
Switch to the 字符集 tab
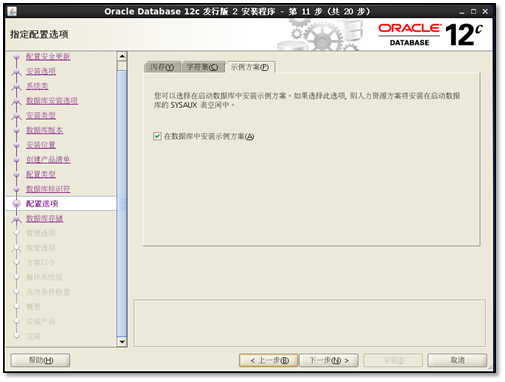(x=202, y=67)
